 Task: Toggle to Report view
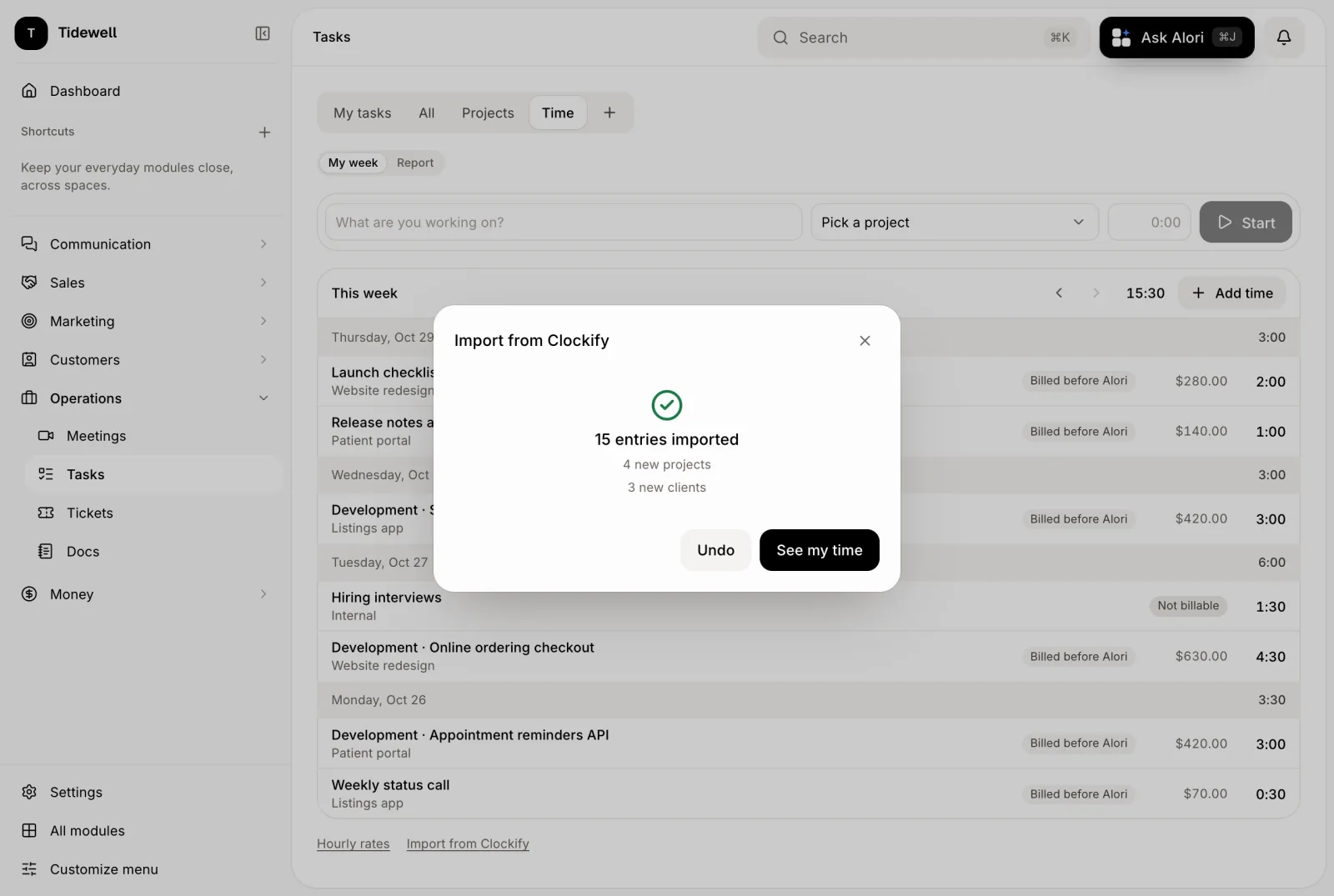(x=415, y=163)
